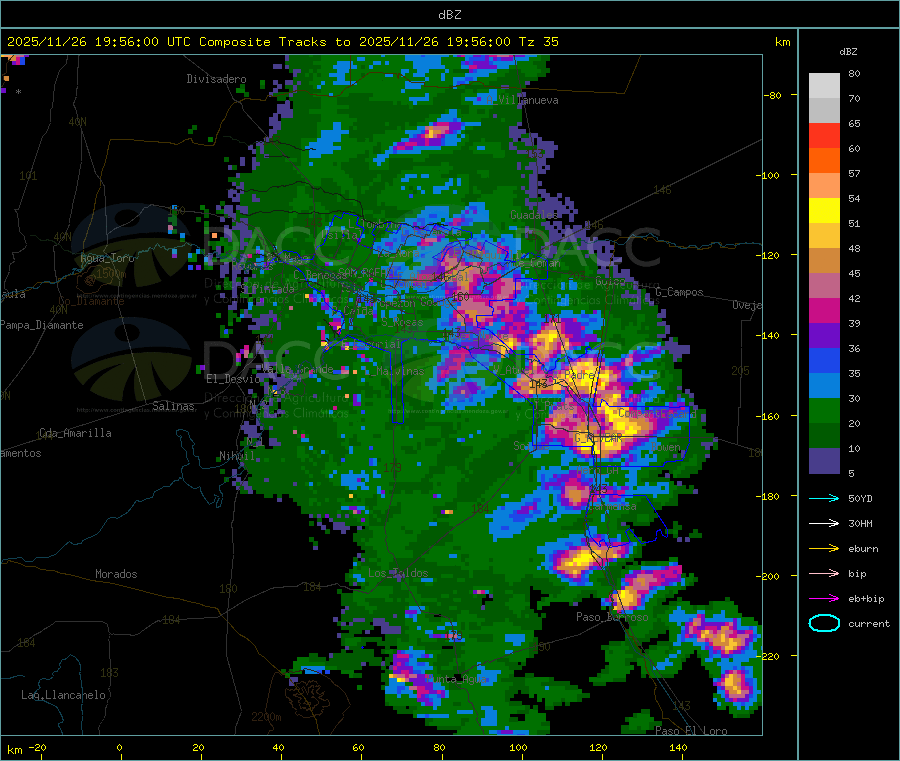The height and width of the screenshot is (761, 900).
Task: Click the Cda_Amarilla map label
Action: pos(75,433)
